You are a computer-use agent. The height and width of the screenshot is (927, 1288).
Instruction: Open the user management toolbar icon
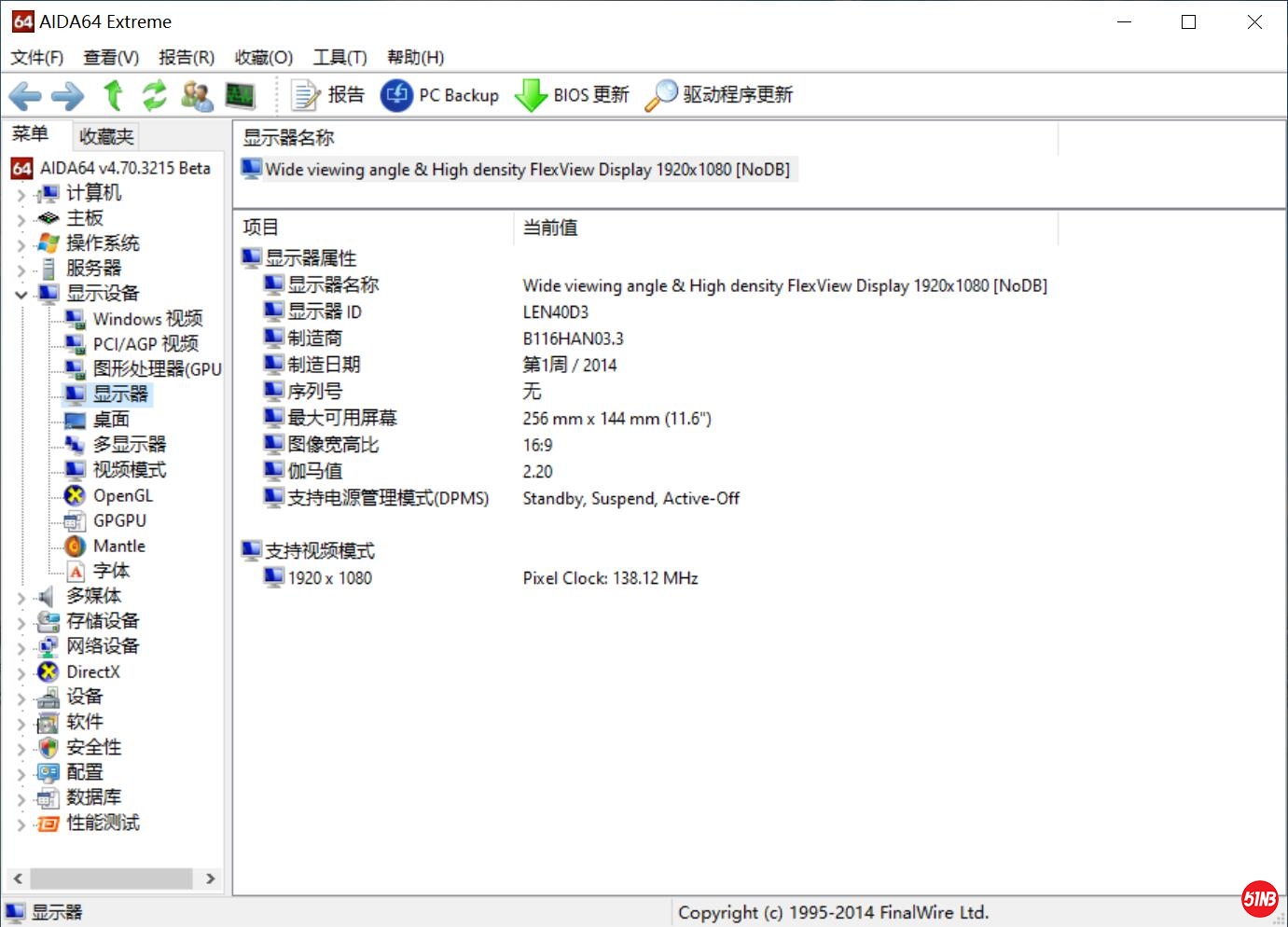197,95
